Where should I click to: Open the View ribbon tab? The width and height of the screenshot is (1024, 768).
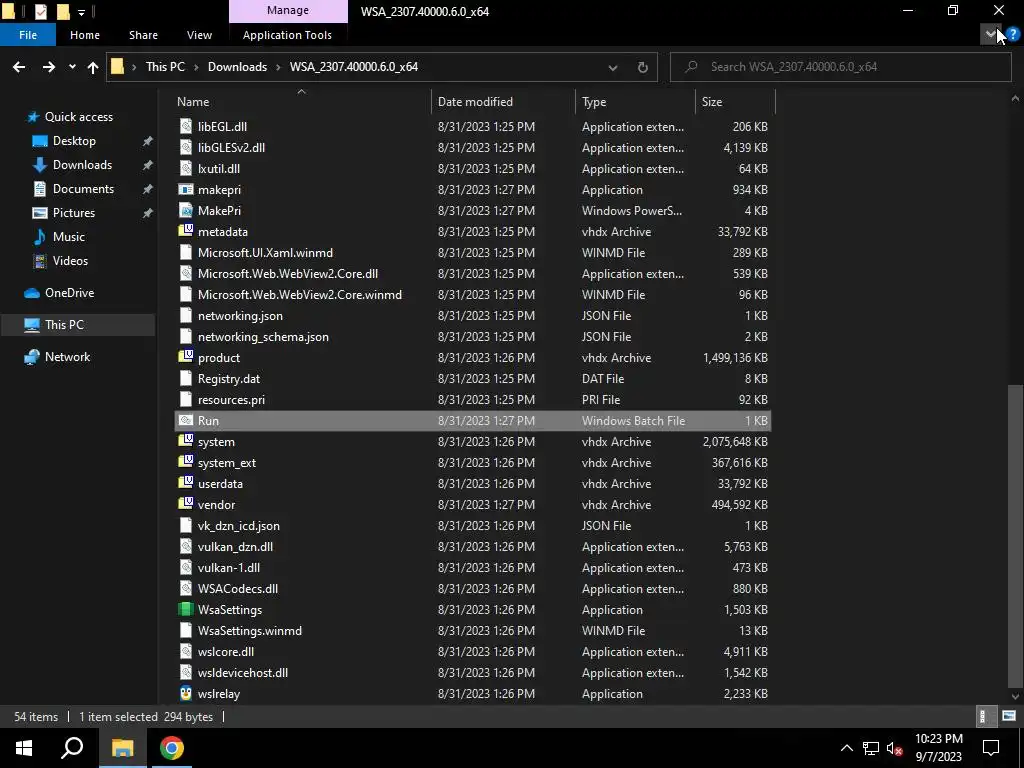(199, 35)
